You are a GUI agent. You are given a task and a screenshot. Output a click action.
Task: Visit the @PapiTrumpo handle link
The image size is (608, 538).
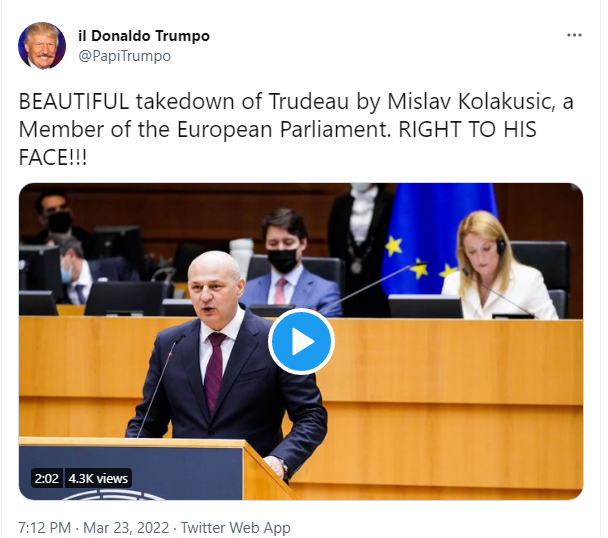124,56
